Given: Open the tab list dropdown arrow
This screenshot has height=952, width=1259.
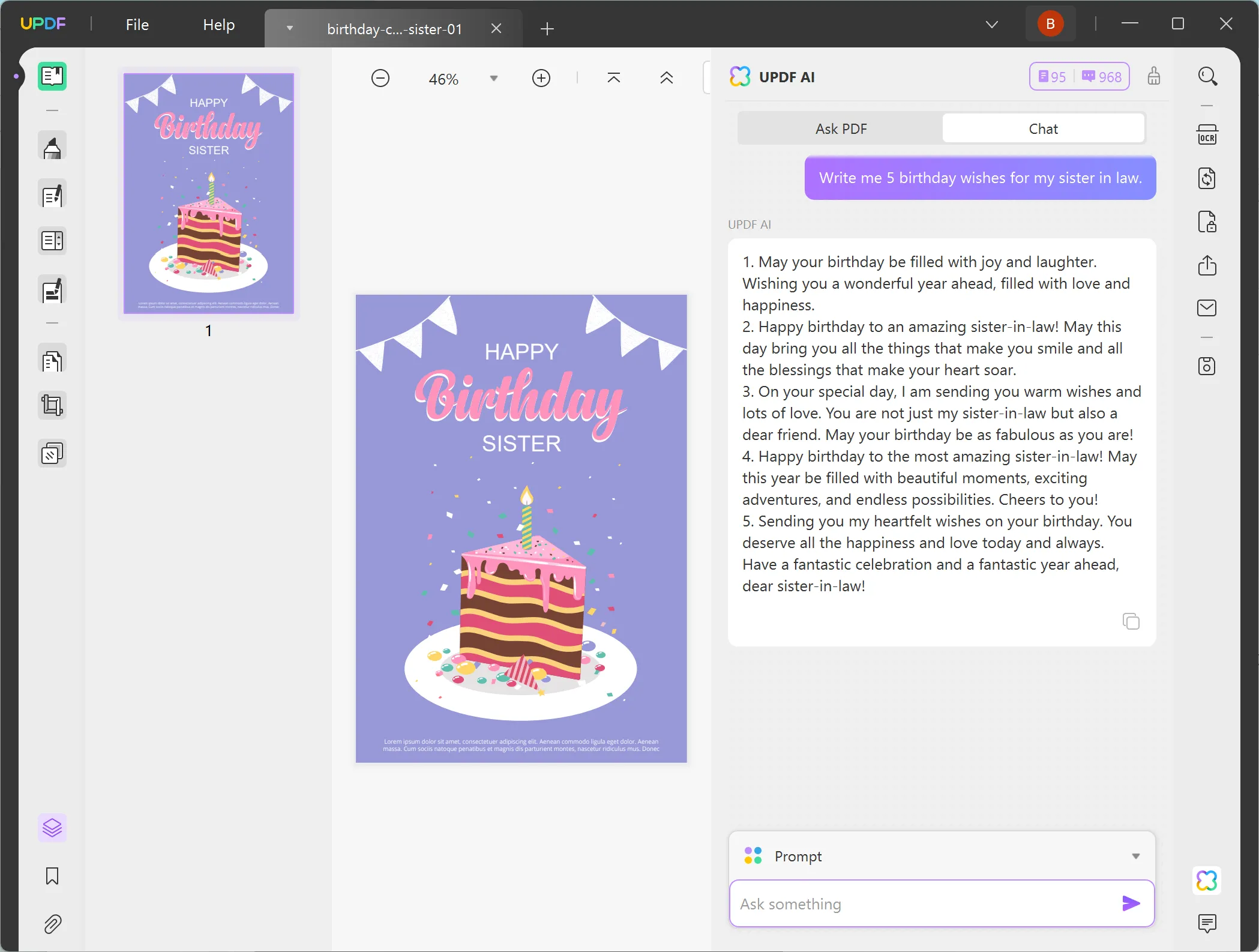Looking at the screenshot, I should coord(991,25).
